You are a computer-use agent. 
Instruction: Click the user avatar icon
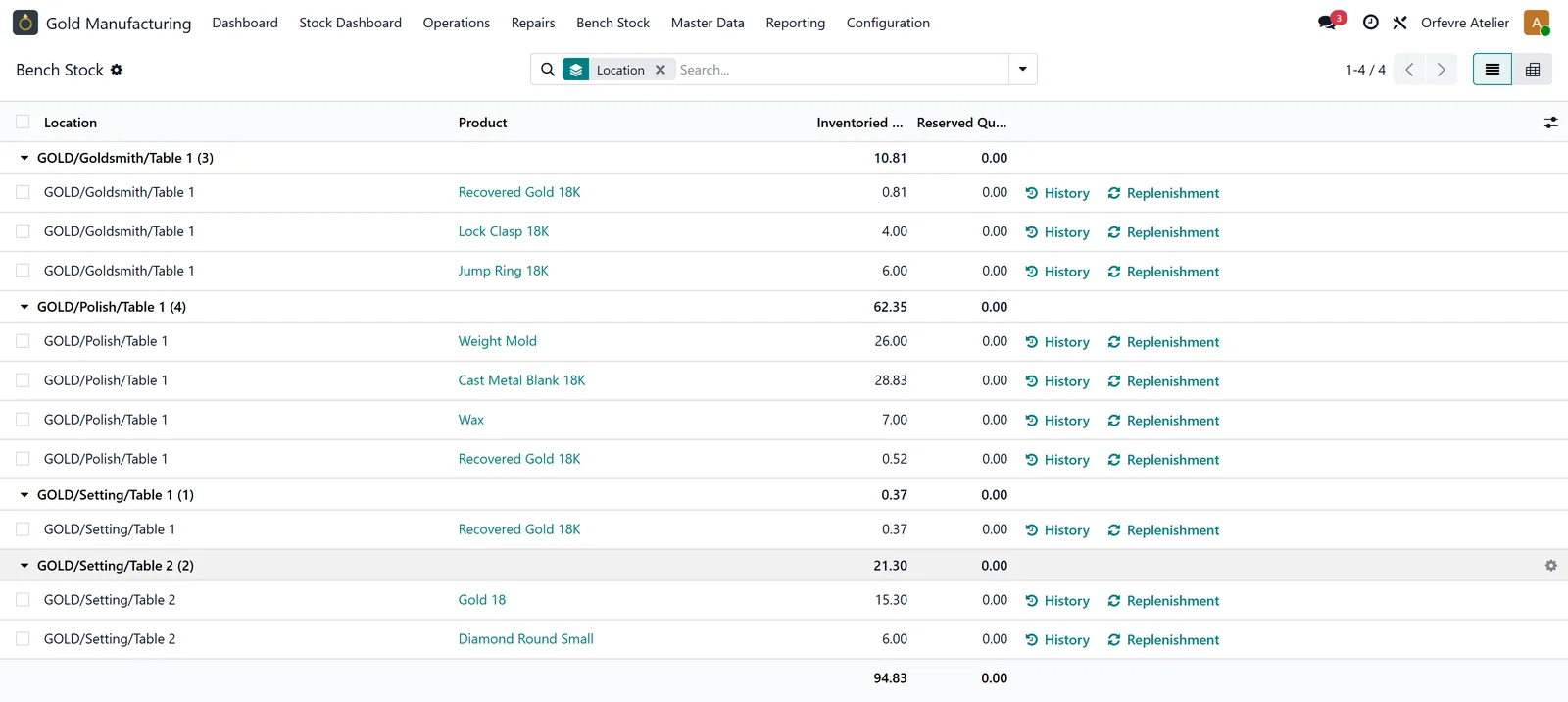[1537, 23]
